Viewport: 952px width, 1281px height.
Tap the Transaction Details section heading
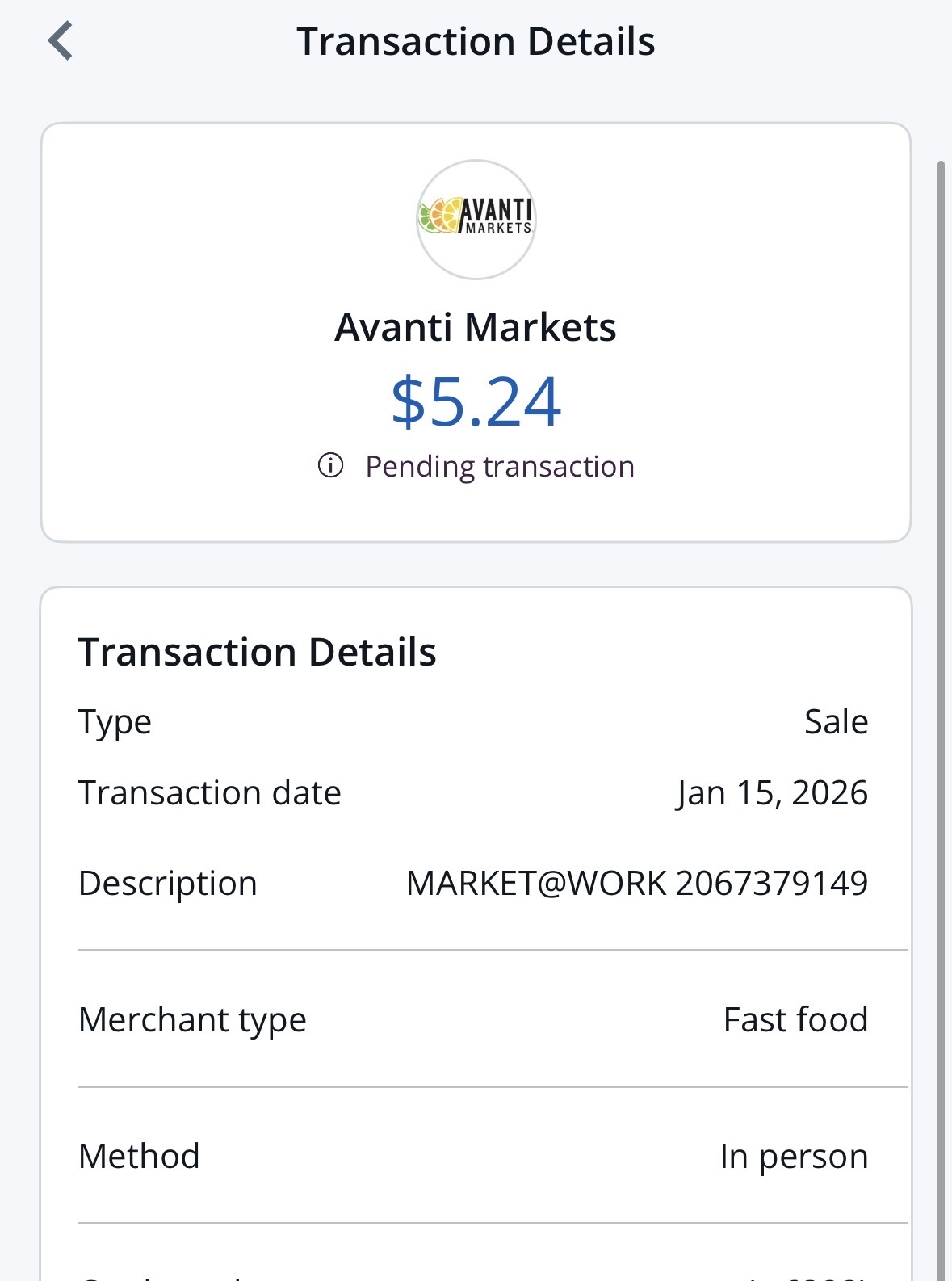tap(257, 652)
